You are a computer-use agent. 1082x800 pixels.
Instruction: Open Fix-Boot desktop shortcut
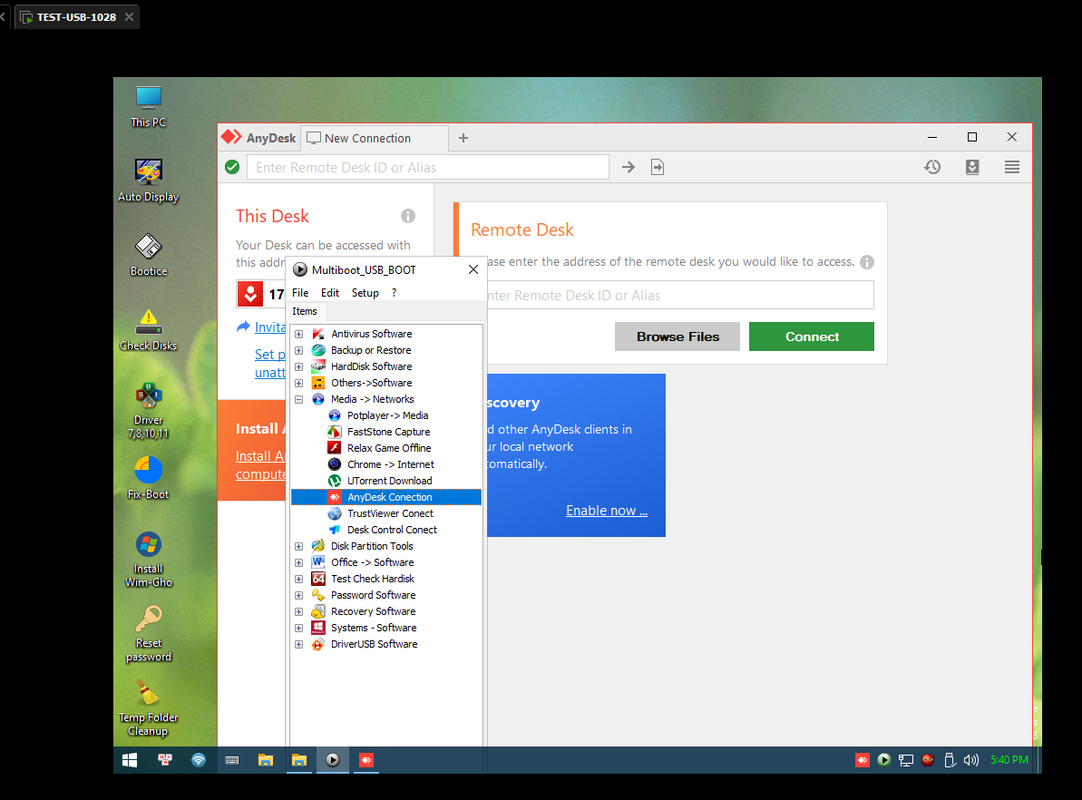pyautogui.click(x=148, y=478)
